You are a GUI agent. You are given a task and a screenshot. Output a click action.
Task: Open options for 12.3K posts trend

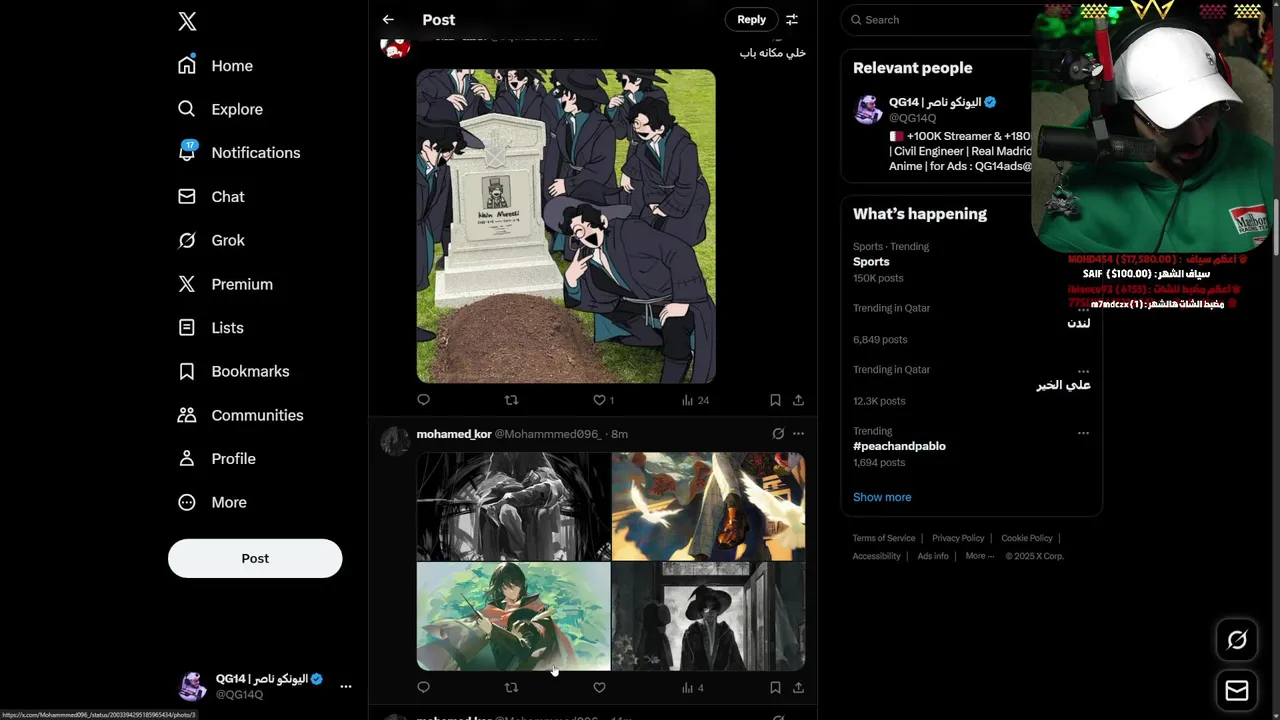(x=1083, y=371)
